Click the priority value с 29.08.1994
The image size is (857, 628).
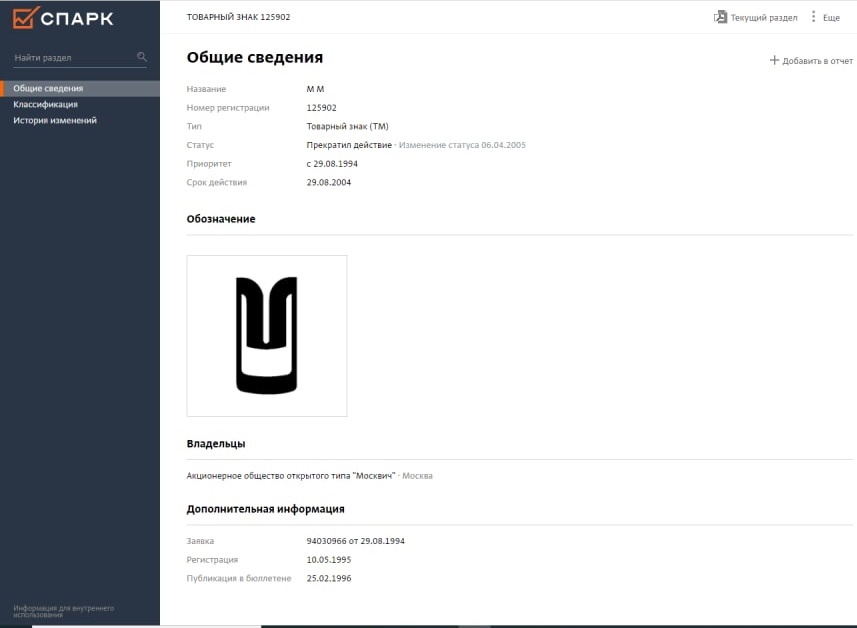332,163
